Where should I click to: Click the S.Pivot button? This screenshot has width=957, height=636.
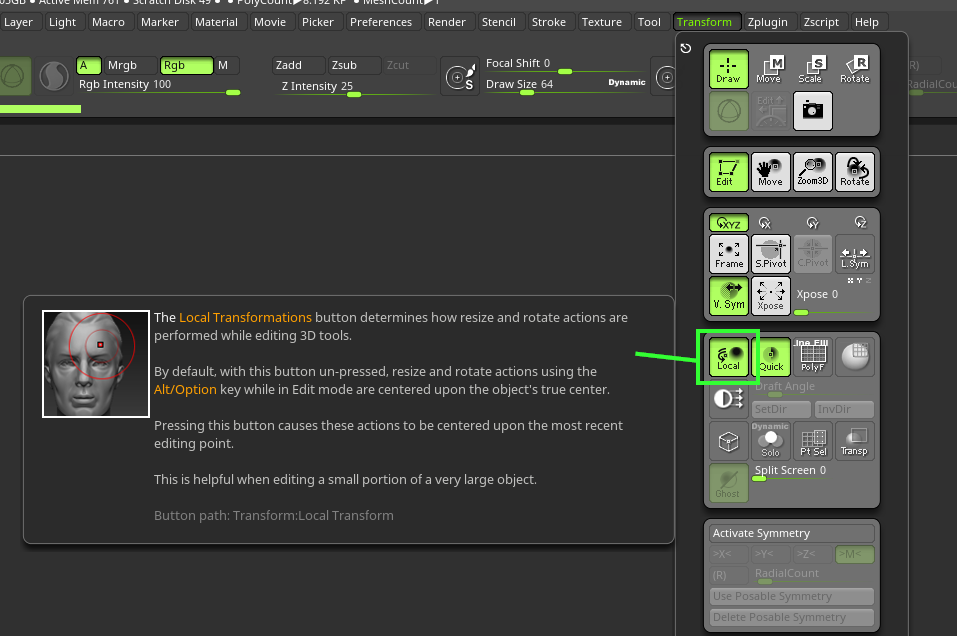[770, 254]
